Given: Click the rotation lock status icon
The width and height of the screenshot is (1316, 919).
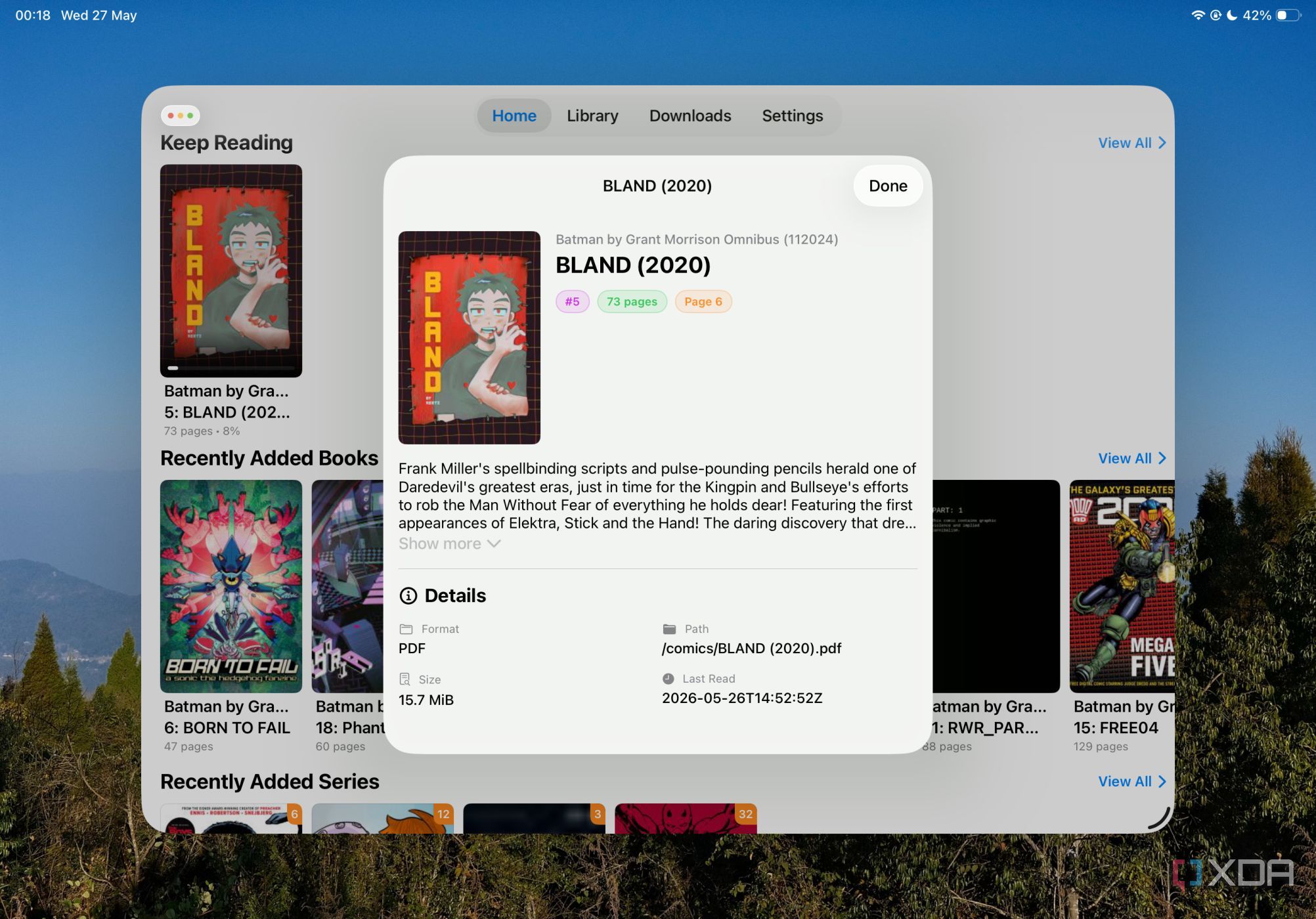Looking at the screenshot, I should [x=1216, y=15].
